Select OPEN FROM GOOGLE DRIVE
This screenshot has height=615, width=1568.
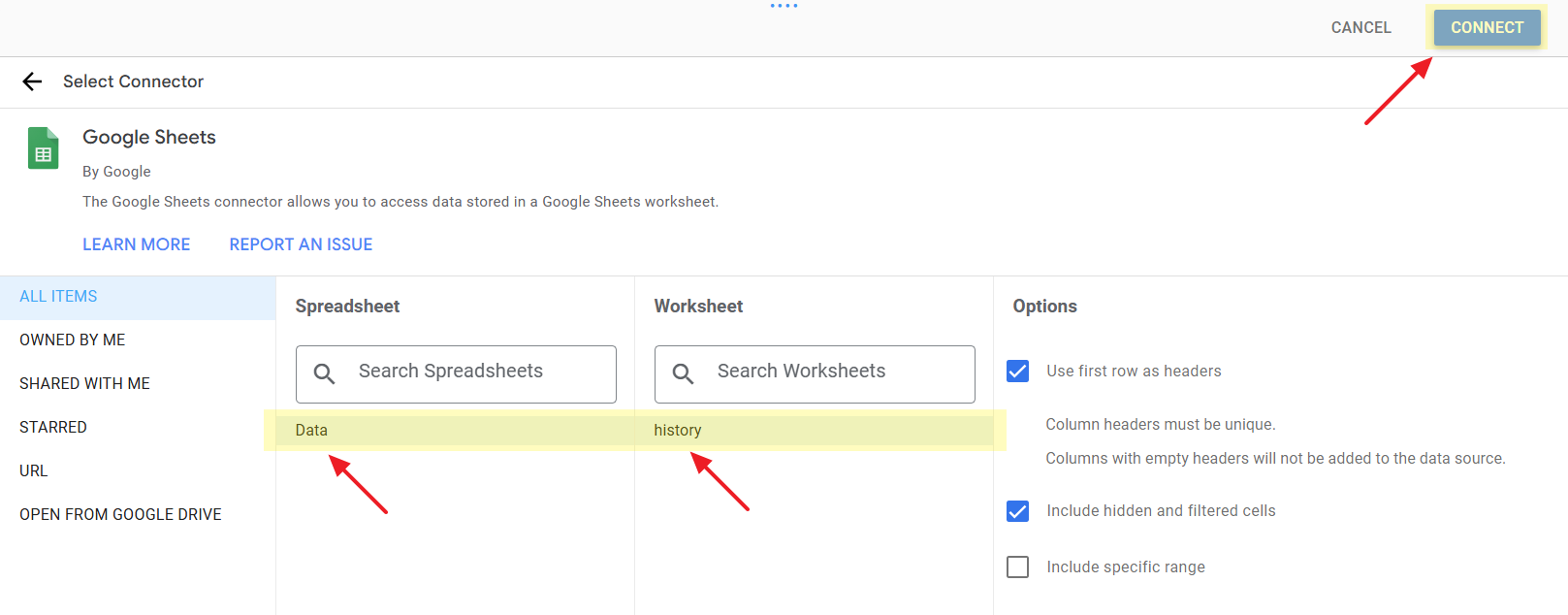(120, 515)
